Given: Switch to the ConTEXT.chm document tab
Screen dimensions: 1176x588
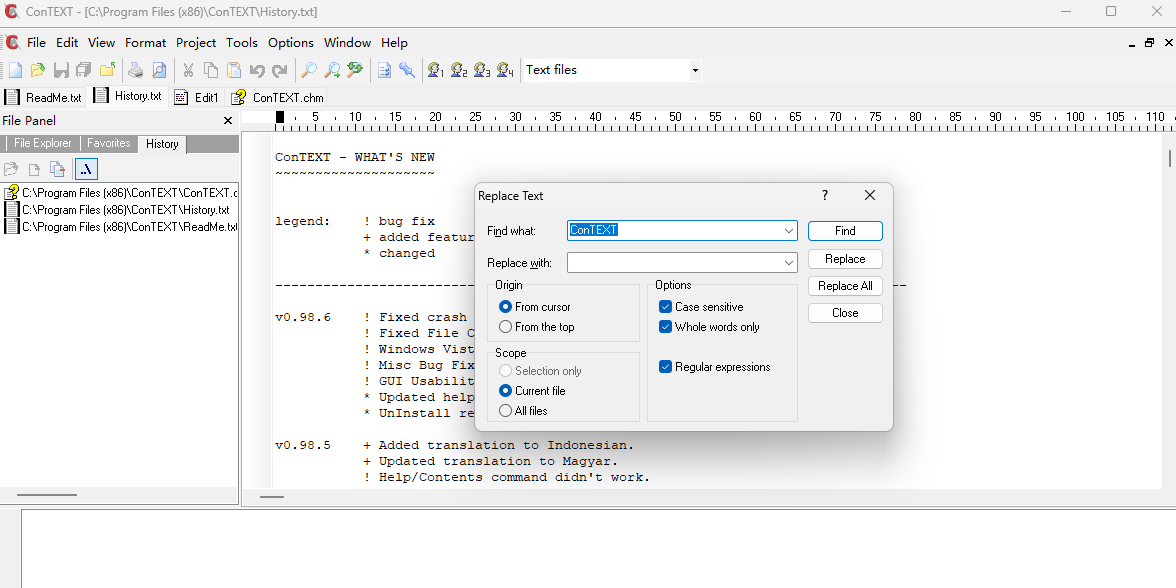Looking at the screenshot, I should 278,98.
